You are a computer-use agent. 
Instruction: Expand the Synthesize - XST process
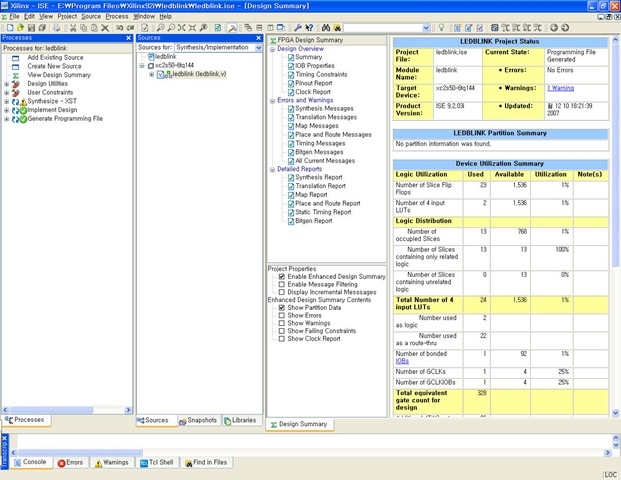click(6, 101)
